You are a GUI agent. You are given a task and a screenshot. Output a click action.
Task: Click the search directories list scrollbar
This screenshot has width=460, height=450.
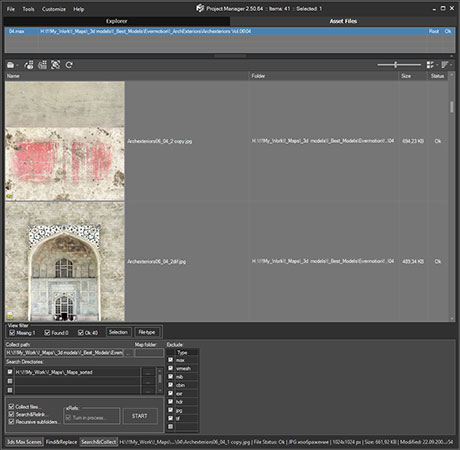tap(160, 380)
